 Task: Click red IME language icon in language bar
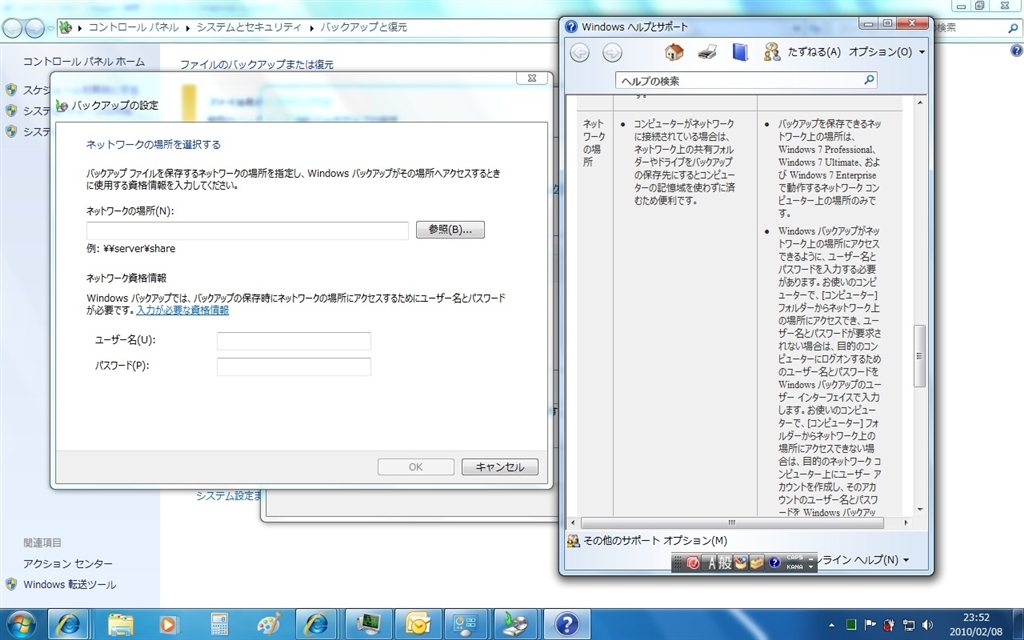tap(693, 562)
